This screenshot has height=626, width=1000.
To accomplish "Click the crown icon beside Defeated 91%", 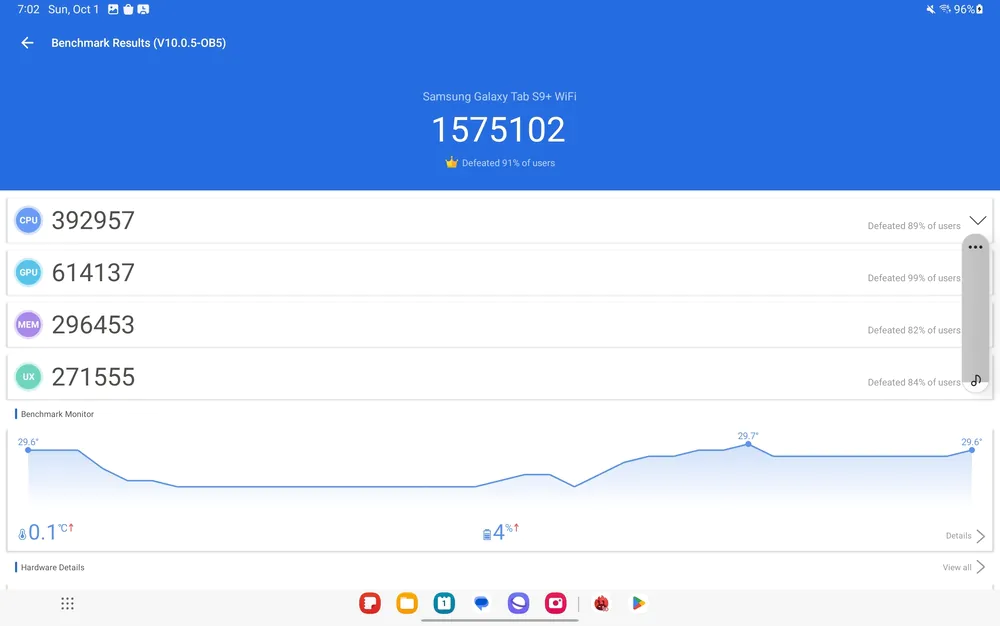I will [x=452, y=163].
